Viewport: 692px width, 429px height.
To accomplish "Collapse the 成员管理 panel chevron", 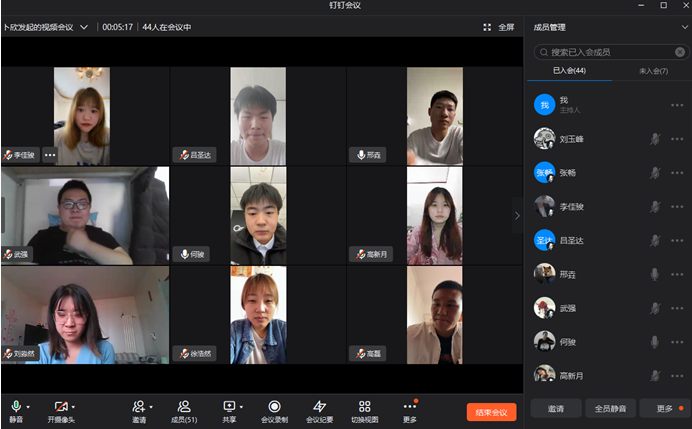I will (x=683, y=27).
